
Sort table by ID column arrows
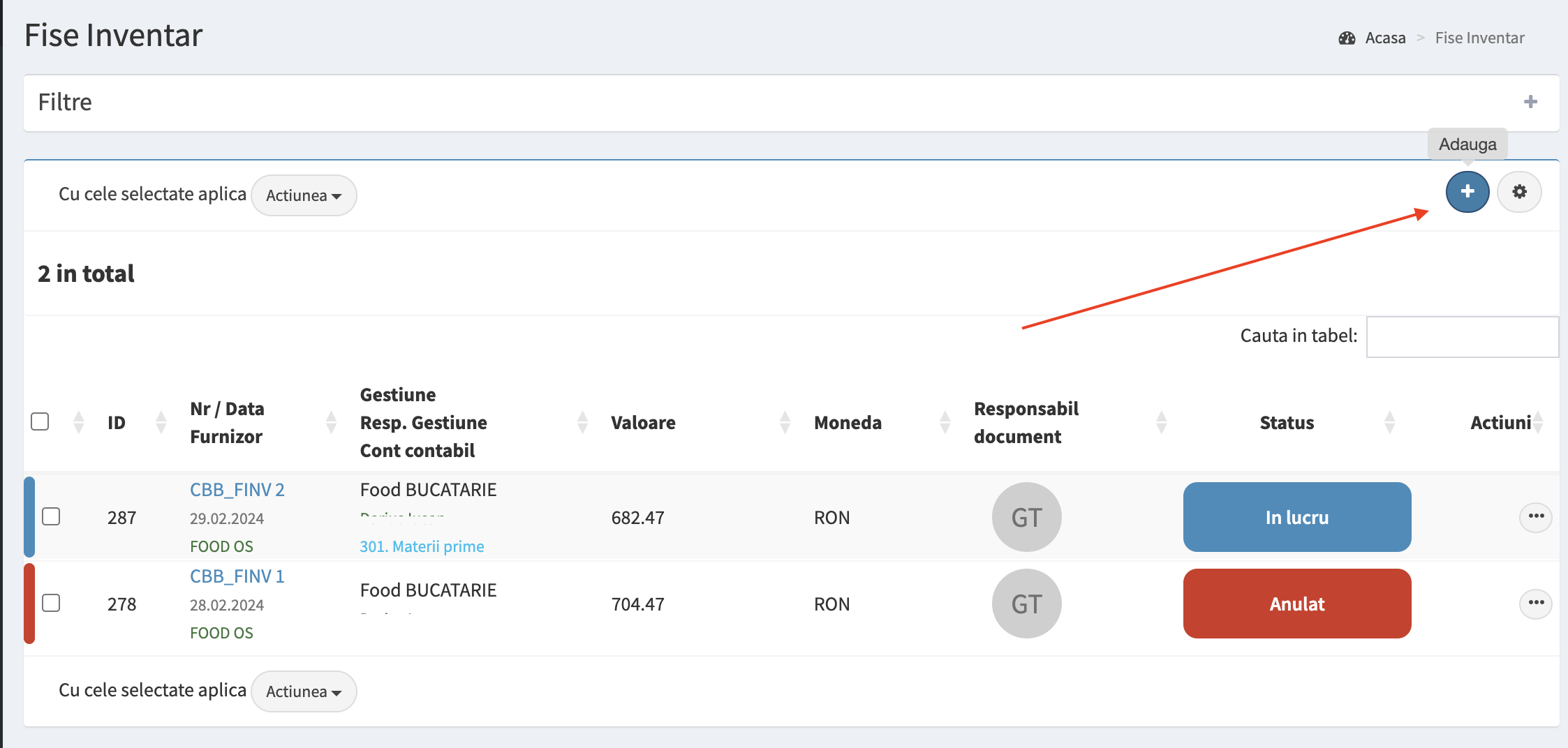click(161, 422)
